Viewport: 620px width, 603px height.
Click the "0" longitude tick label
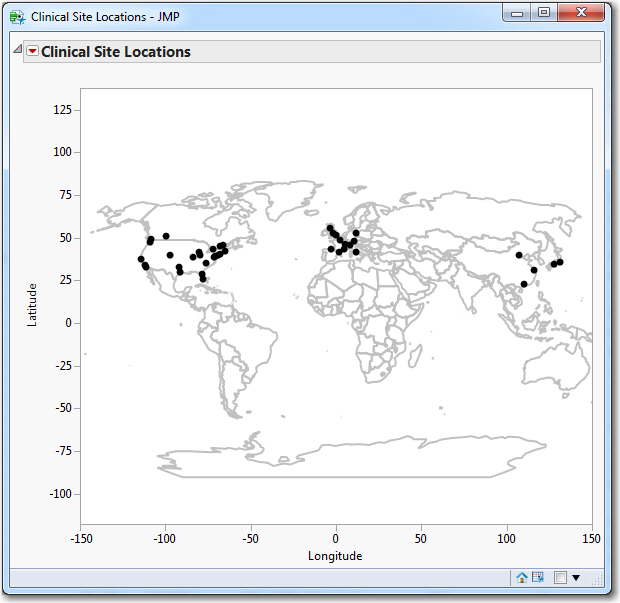point(336,539)
